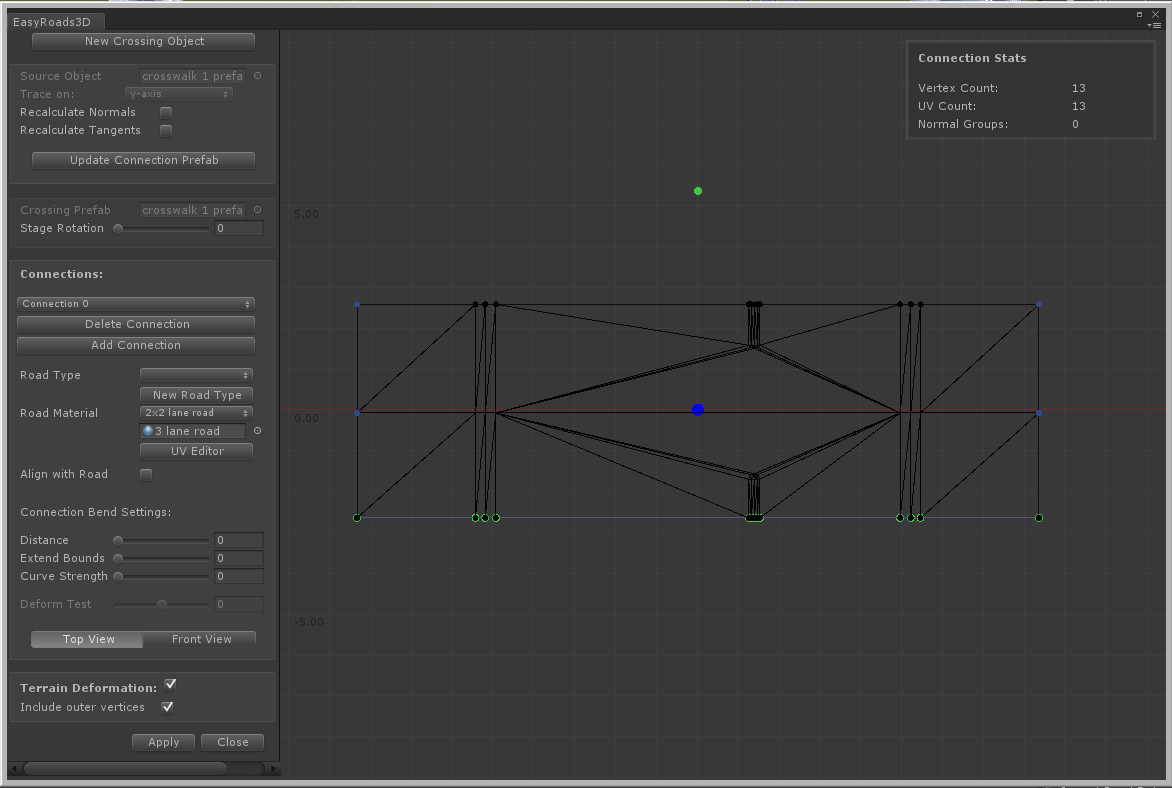1172x788 pixels.
Task: Click the 3 lane road material field
Action: [x=192, y=431]
